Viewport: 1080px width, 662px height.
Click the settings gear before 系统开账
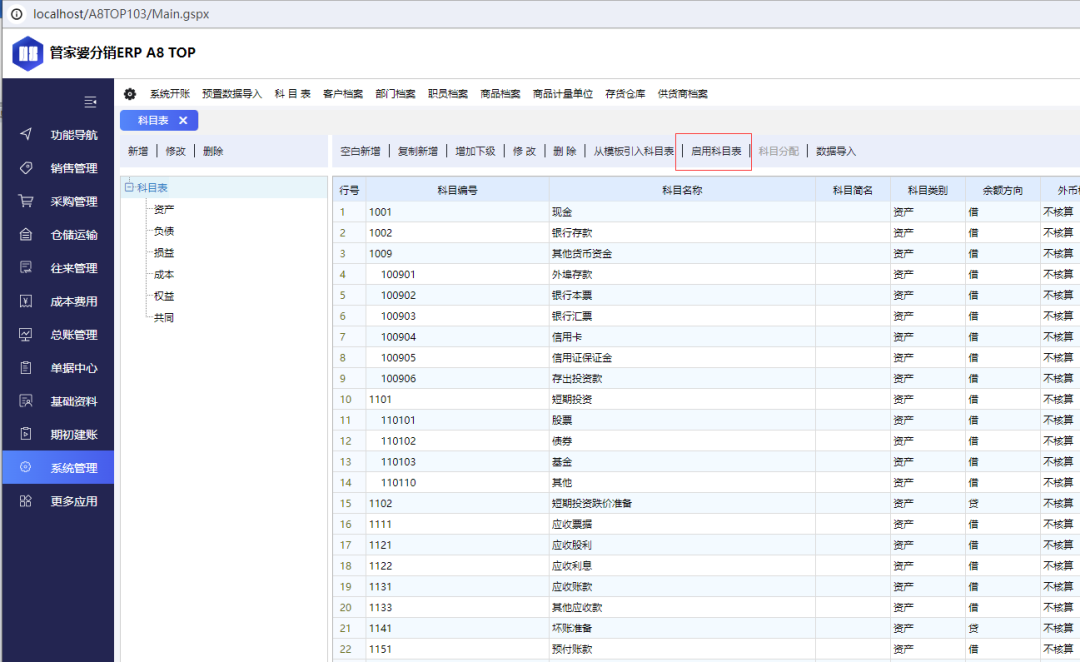pos(130,94)
